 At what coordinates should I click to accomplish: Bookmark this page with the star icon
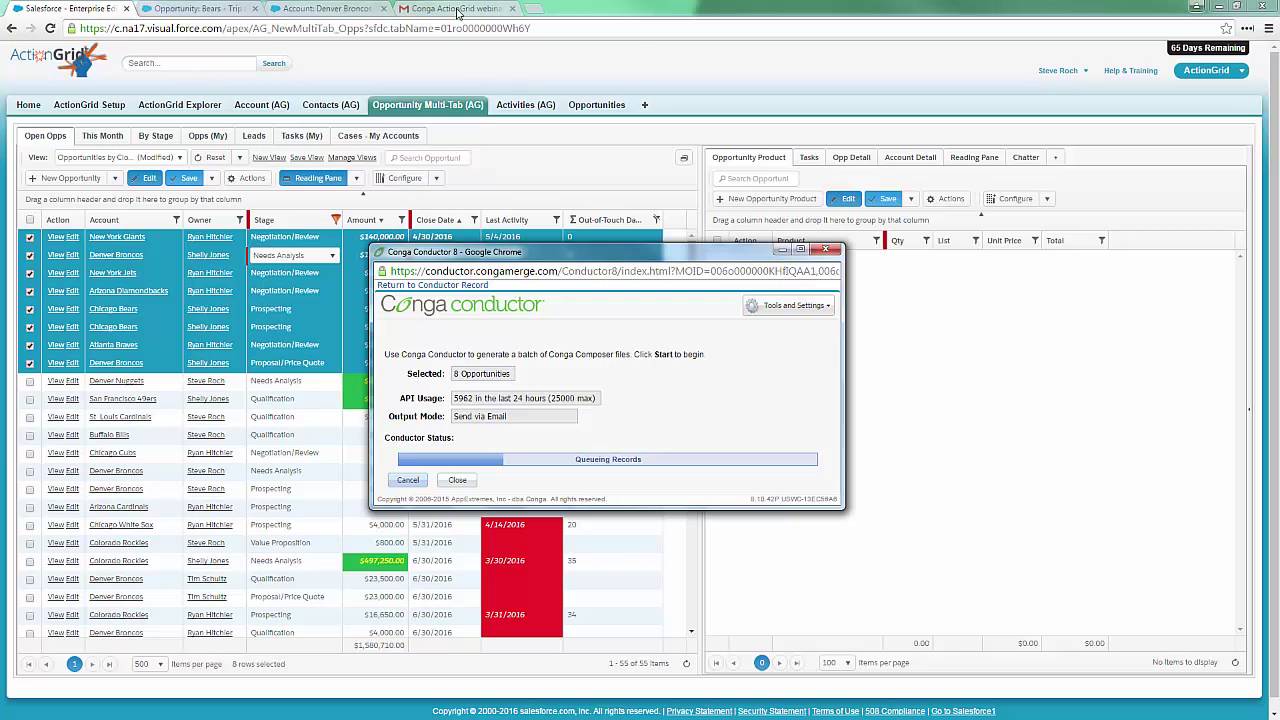coord(1226,28)
